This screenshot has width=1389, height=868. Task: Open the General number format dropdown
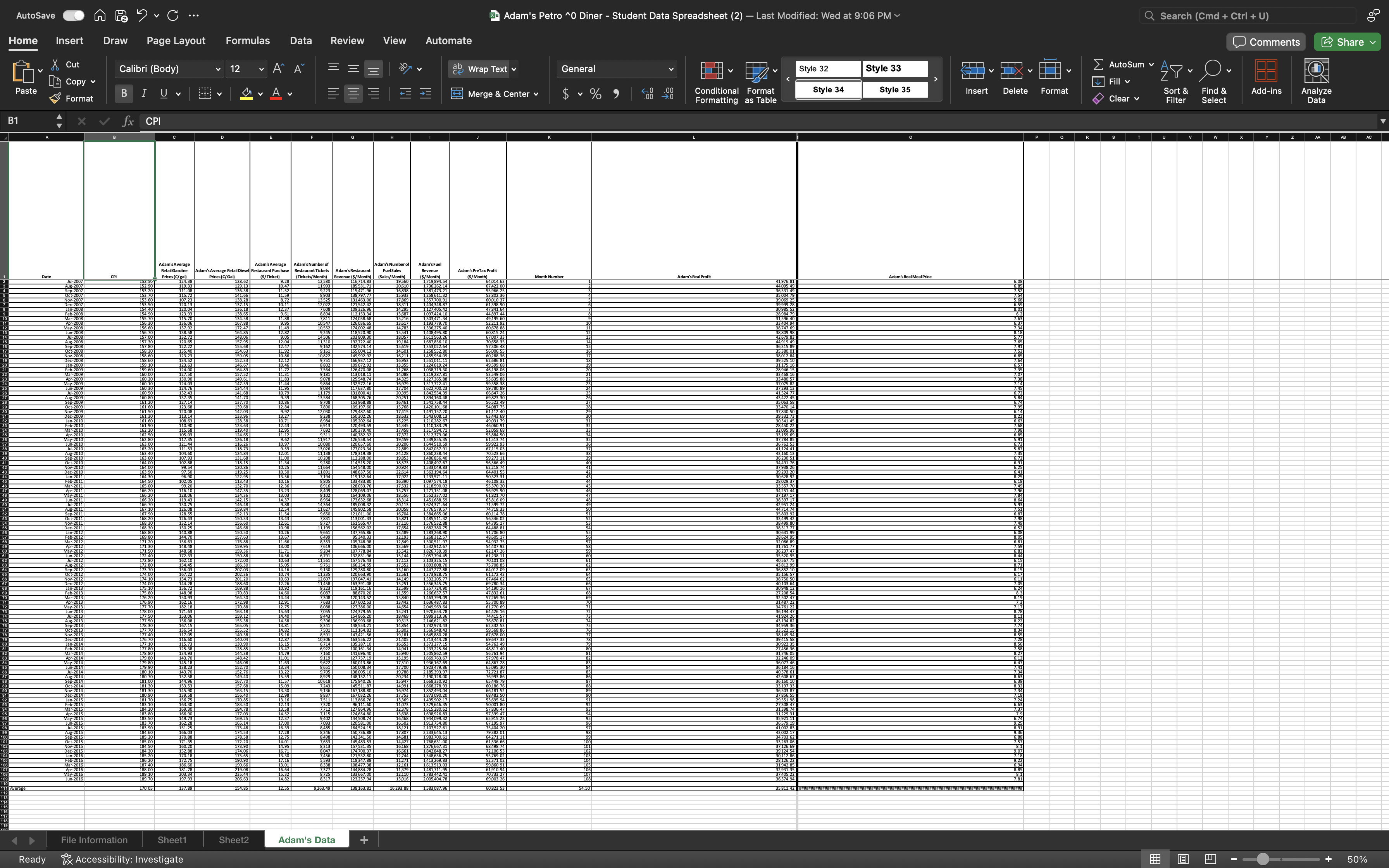tap(670, 69)
